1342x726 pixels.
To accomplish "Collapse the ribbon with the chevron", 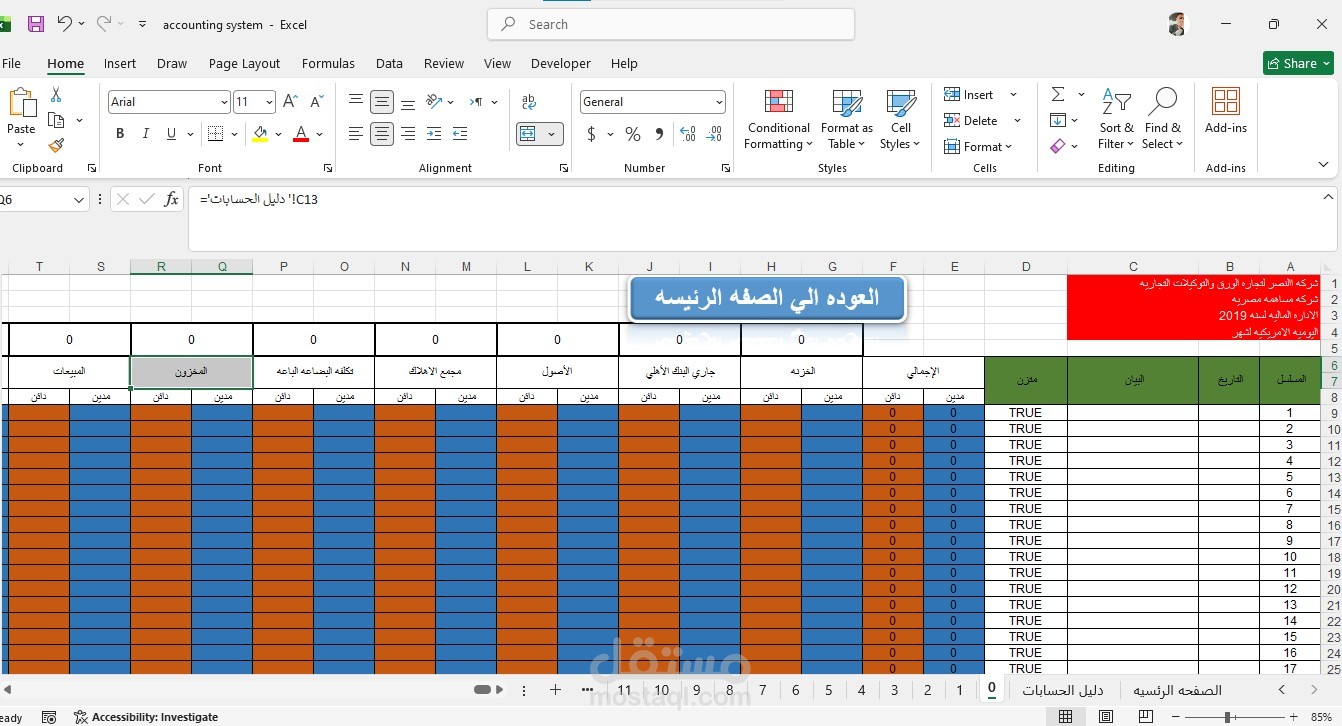I will tap(1324, 165).
